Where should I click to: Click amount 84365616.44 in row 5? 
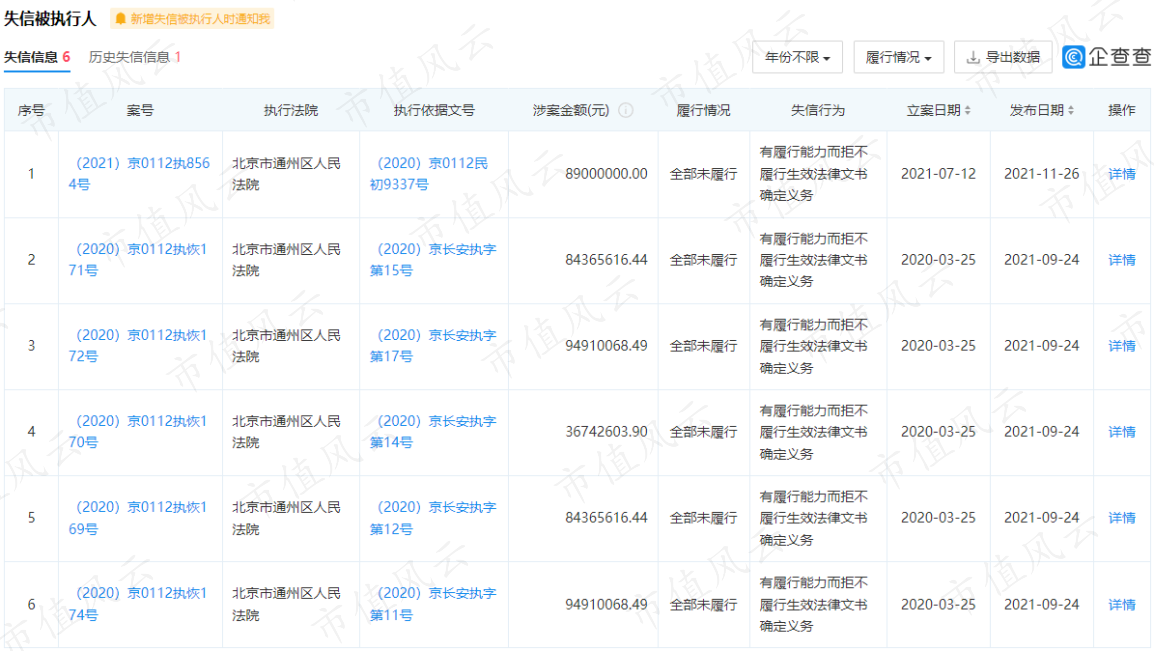[606, 518]
